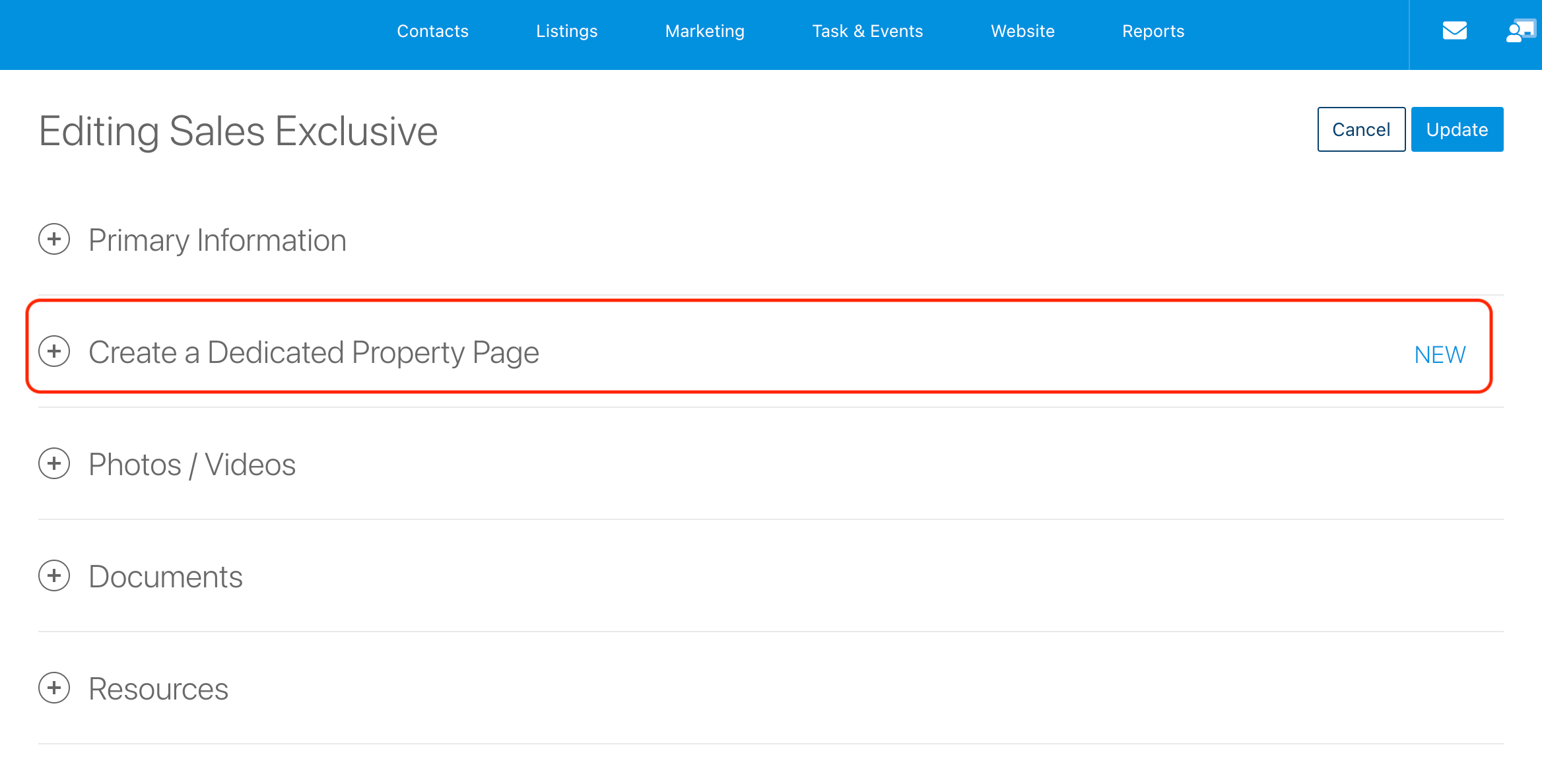Click the Documents heading
This screenshot has height=784, width=1542.
[x=166, y=577]
